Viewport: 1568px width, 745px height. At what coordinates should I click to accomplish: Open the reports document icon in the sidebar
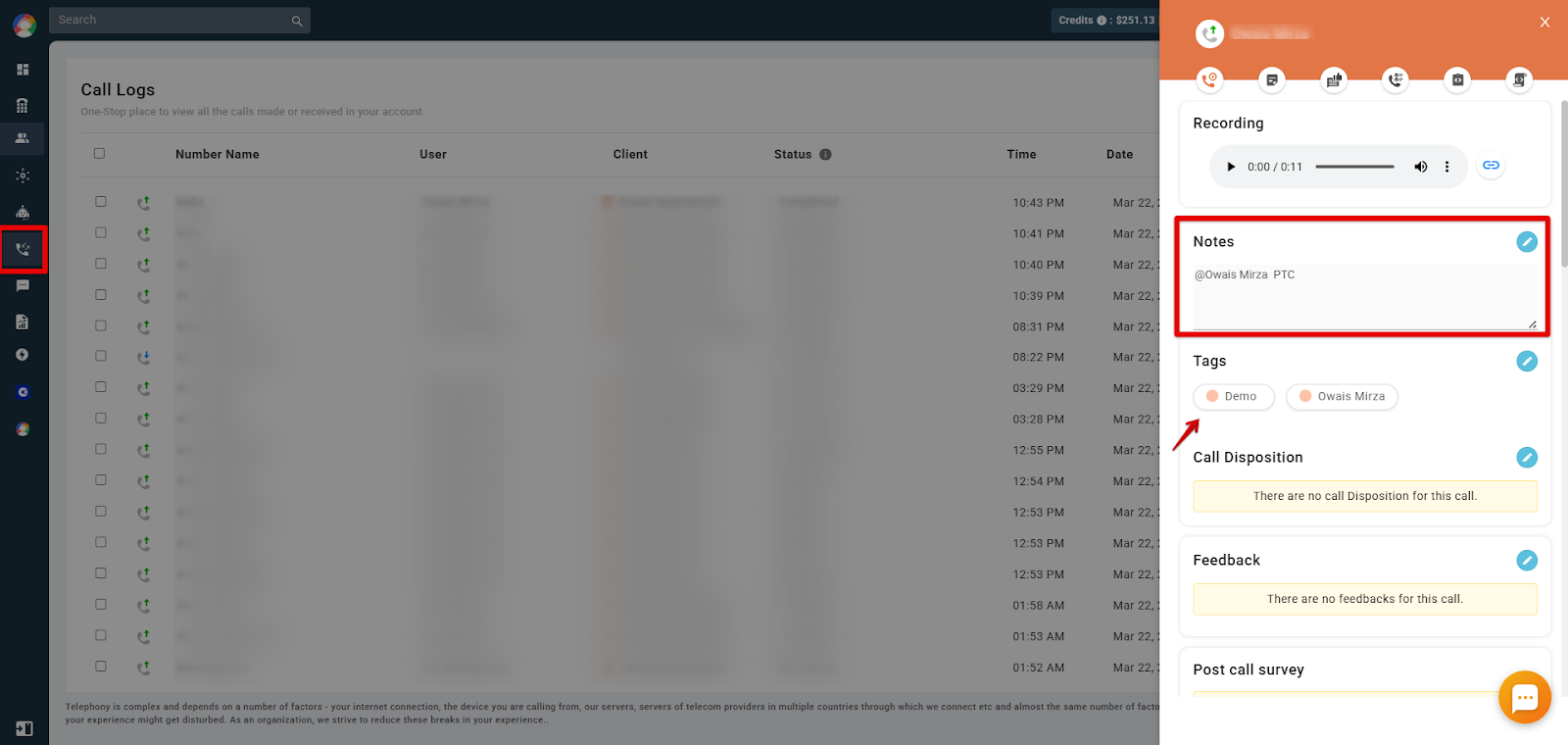tap(23, 322)
